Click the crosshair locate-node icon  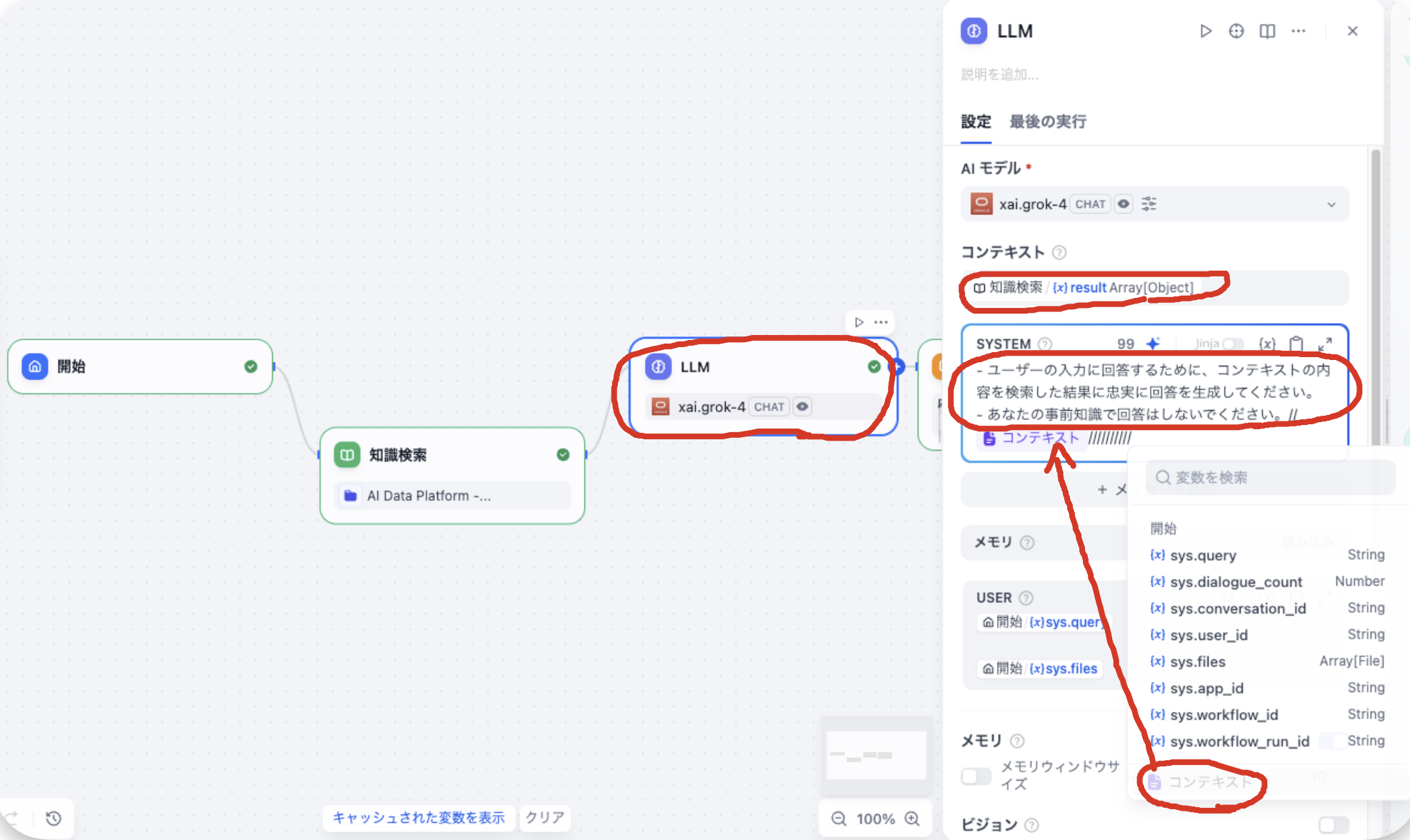point(1236,31)
